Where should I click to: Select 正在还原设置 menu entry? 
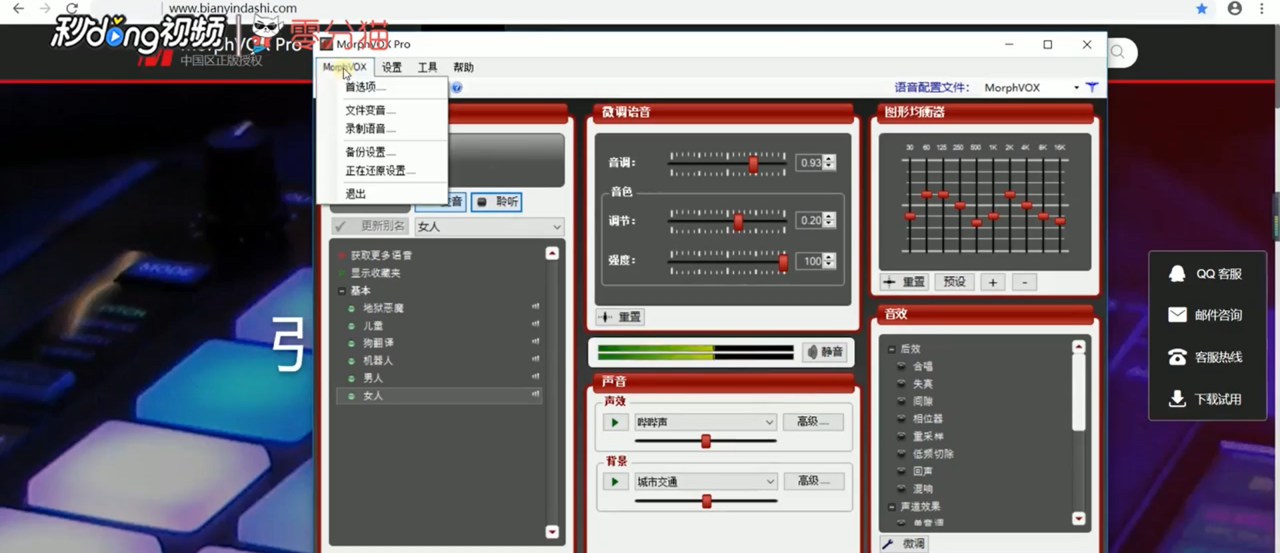[x=381, y=171]
